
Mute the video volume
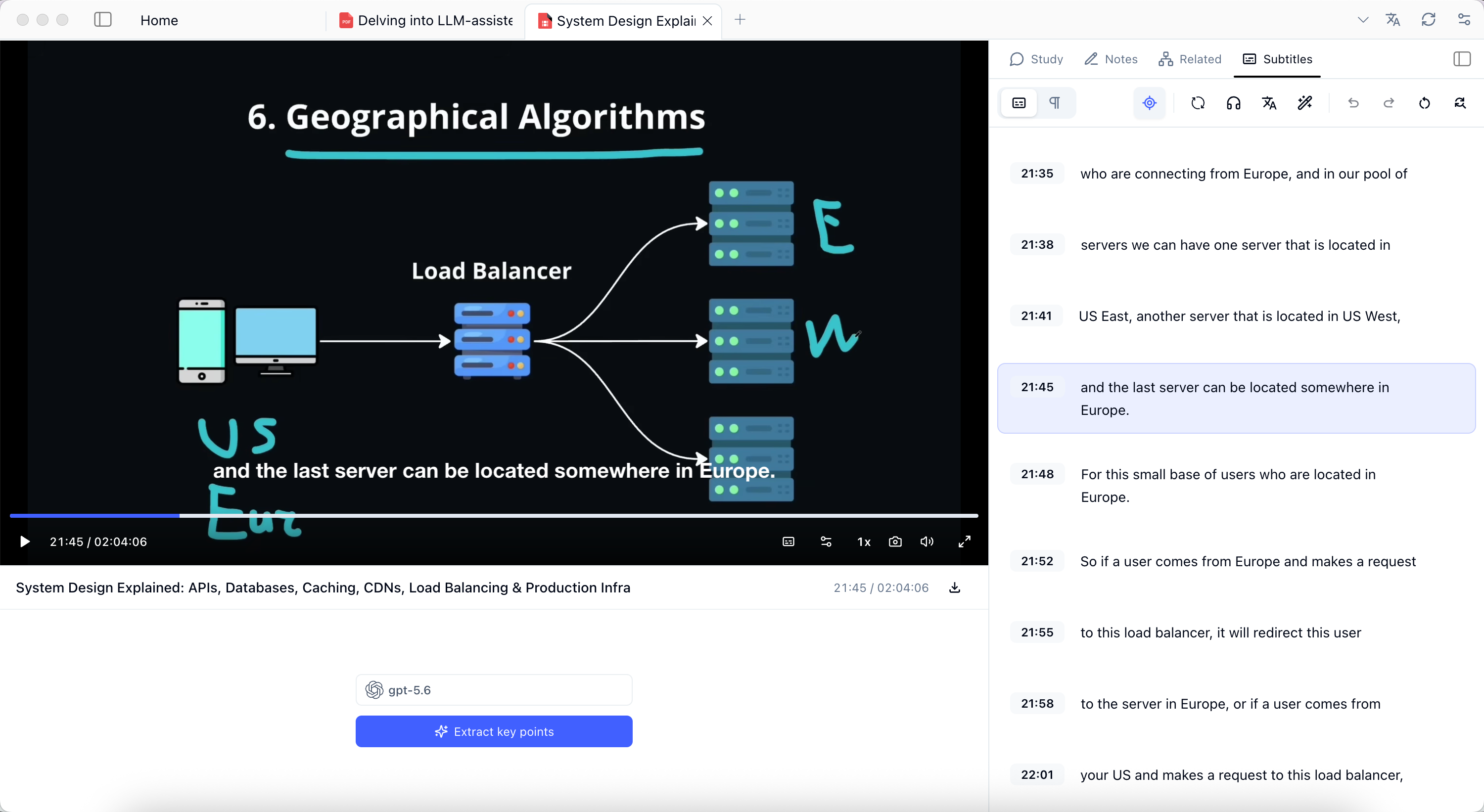coord(927,541)
